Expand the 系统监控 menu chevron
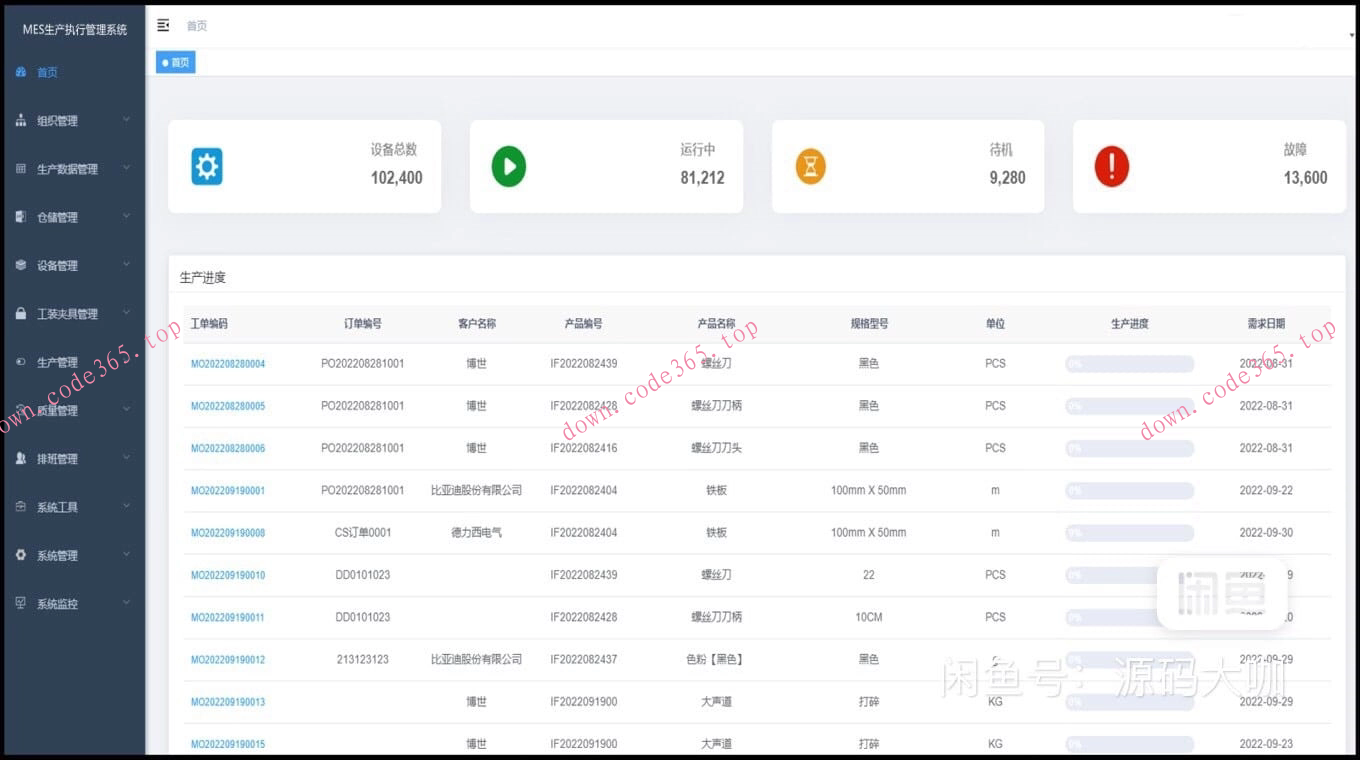This screenshot has height=760, width=1360. 126,602
